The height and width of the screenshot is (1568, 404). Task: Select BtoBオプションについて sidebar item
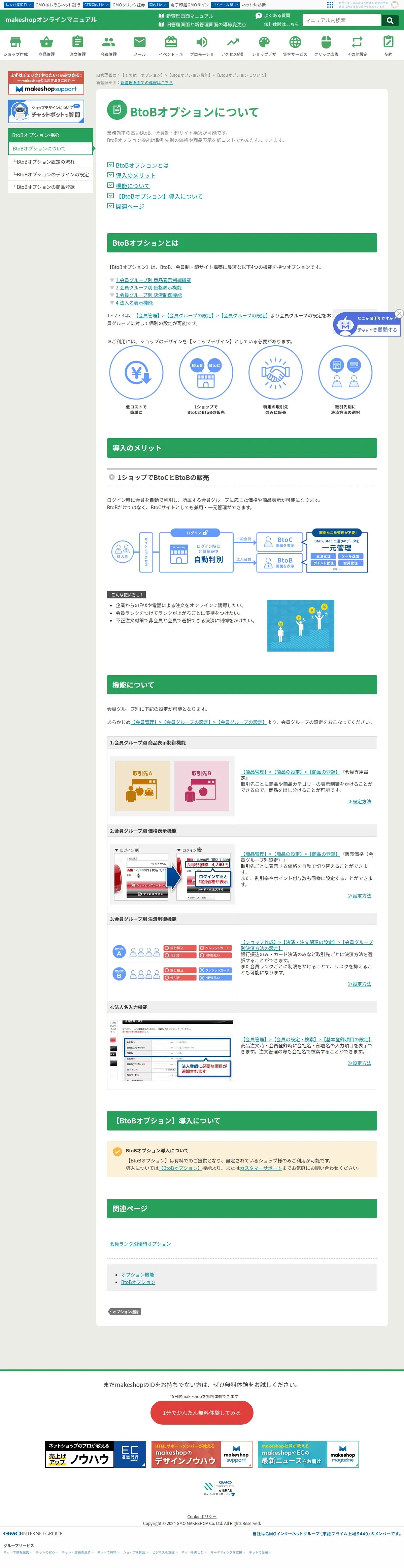click(x=50, y=148)
